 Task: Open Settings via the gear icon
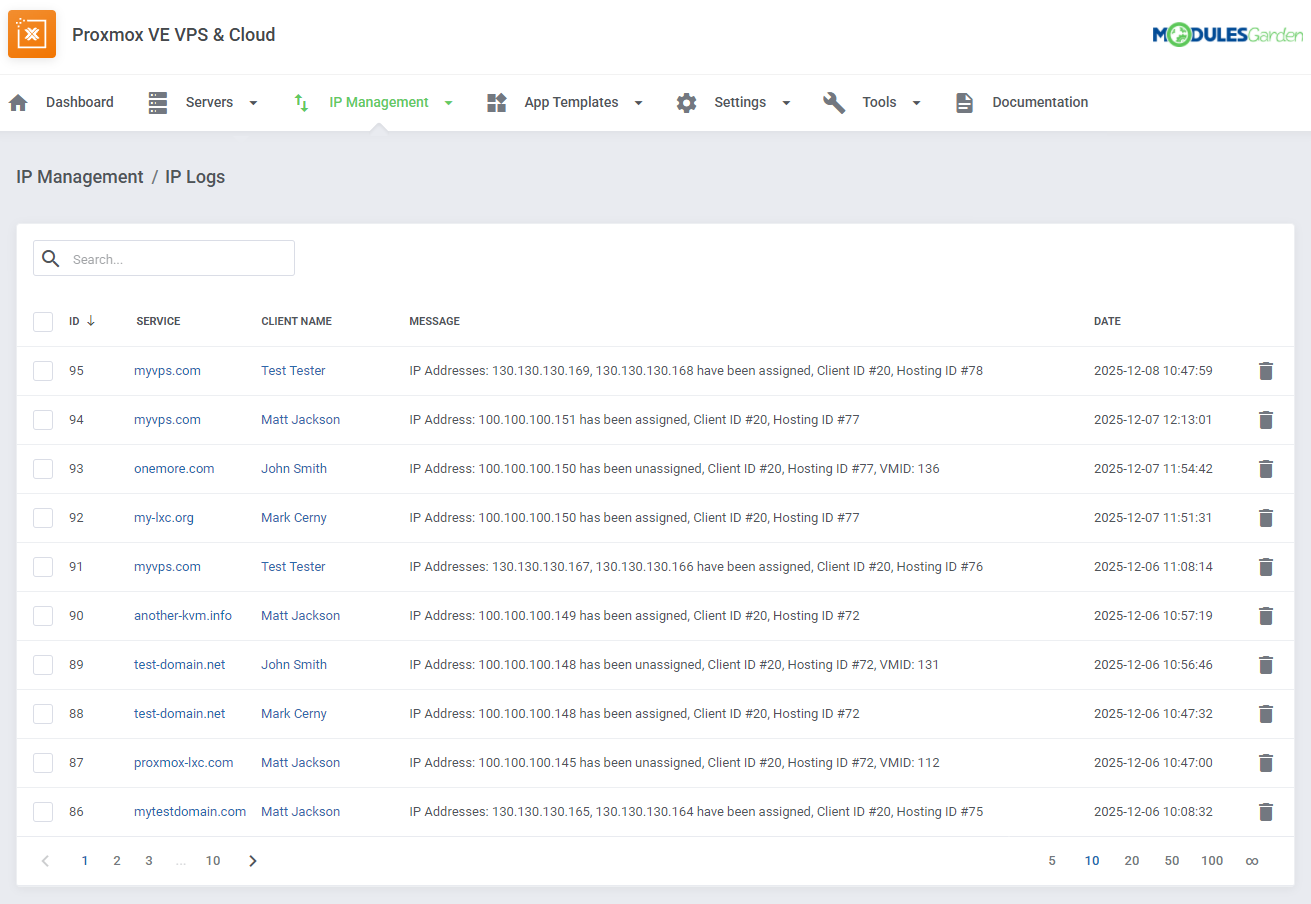click(686, 102)
